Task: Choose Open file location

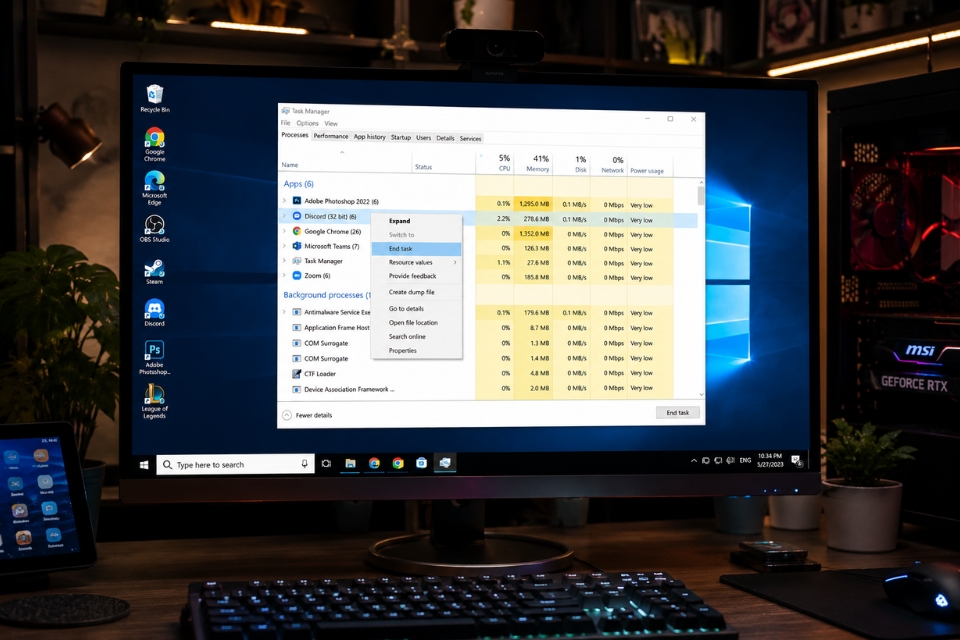Action: click(x=416, y=323)
